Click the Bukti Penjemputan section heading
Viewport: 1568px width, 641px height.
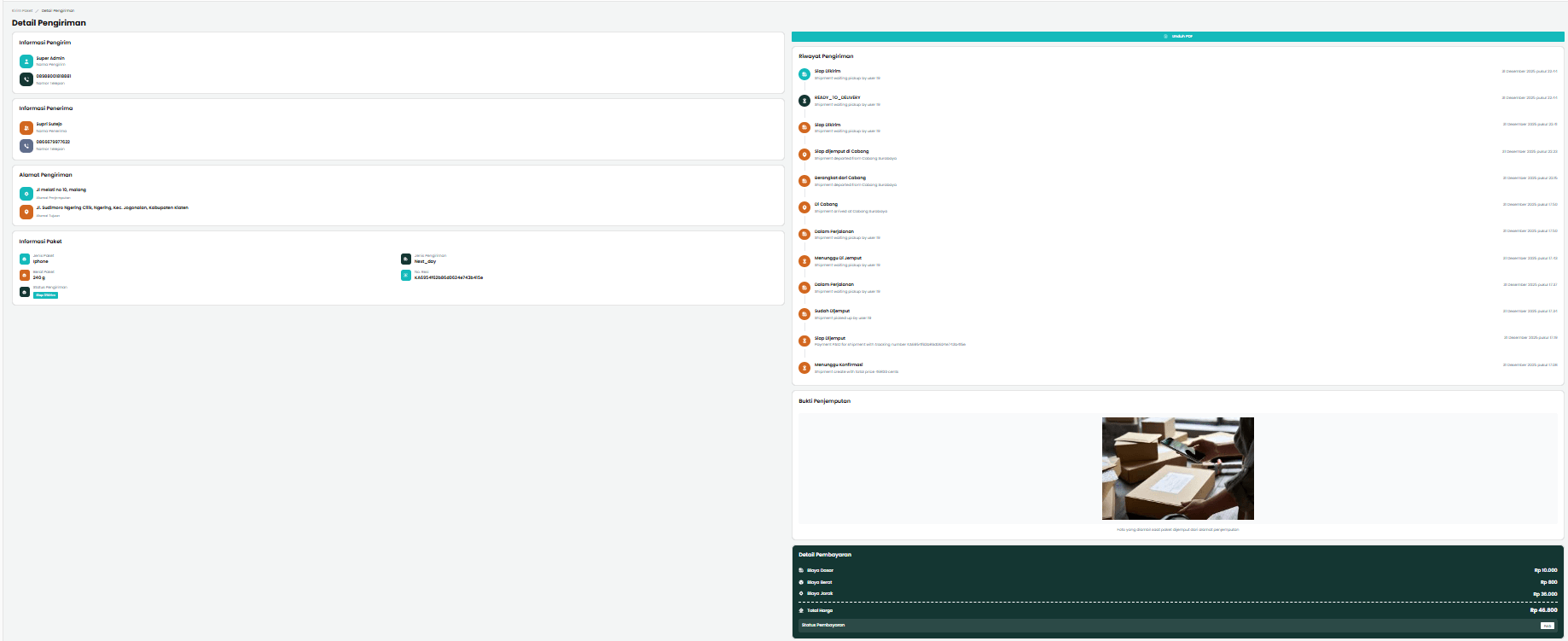click(824, 401)
